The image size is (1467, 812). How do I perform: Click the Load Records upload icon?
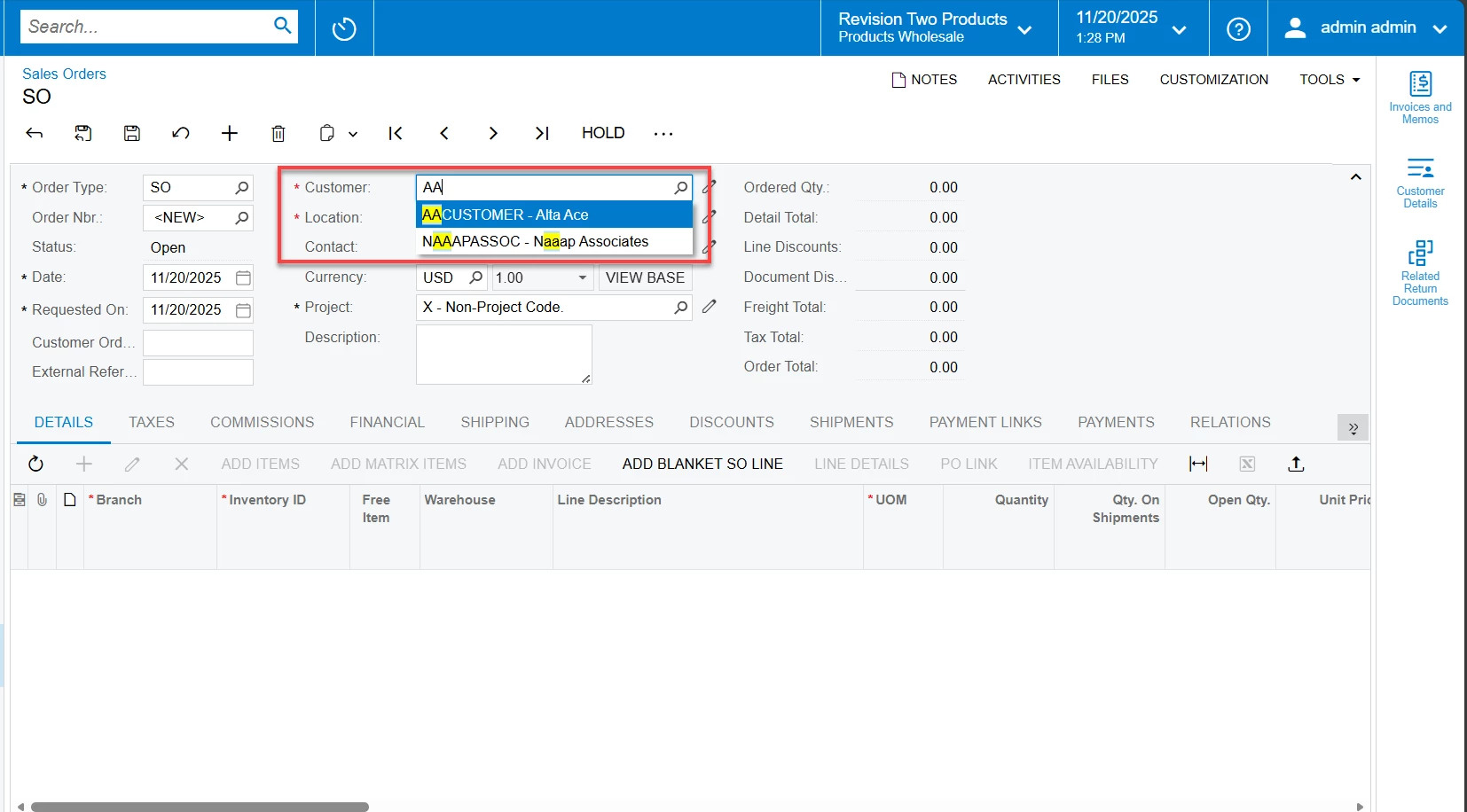(1296, 464)
